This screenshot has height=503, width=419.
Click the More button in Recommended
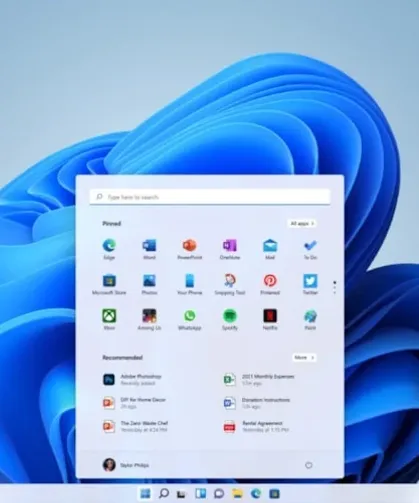pyautogui.click(x=304, y=357)
